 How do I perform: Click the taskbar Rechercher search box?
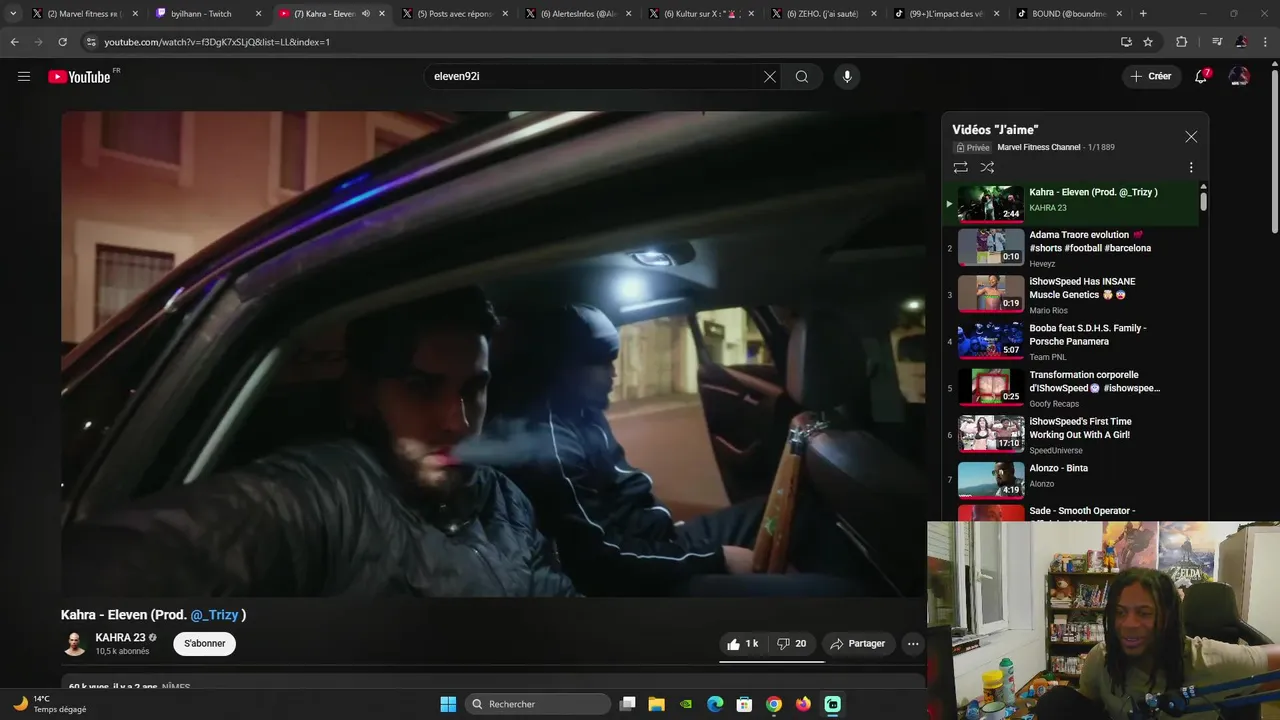(x=538, y=704)
